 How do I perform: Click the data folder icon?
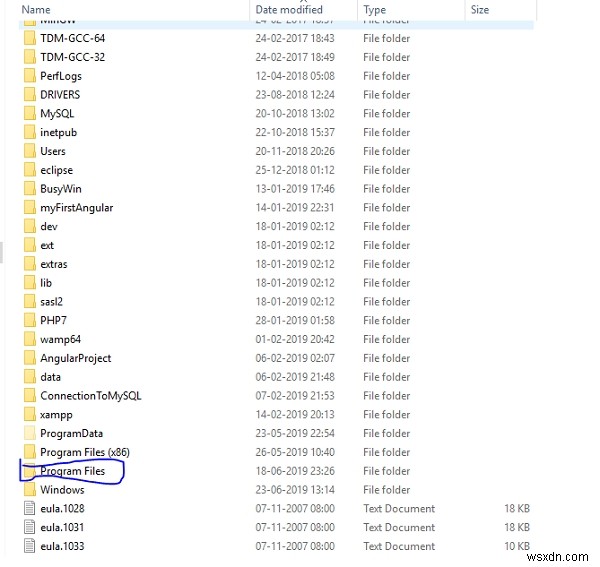coord(29,377)
